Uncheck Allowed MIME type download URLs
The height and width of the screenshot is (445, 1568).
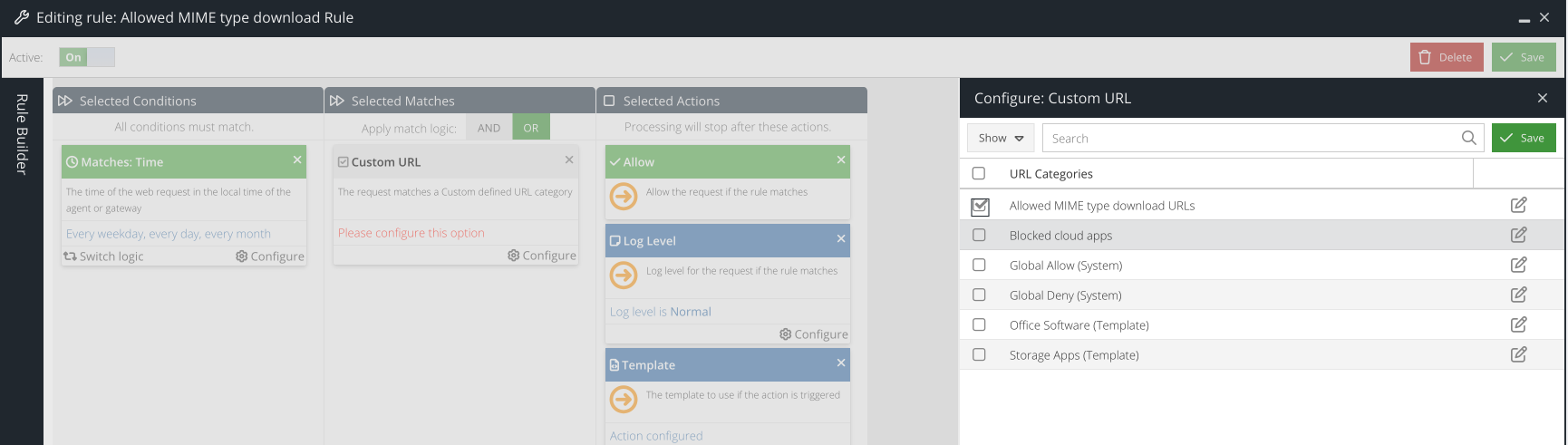click(x=980, y=206)
